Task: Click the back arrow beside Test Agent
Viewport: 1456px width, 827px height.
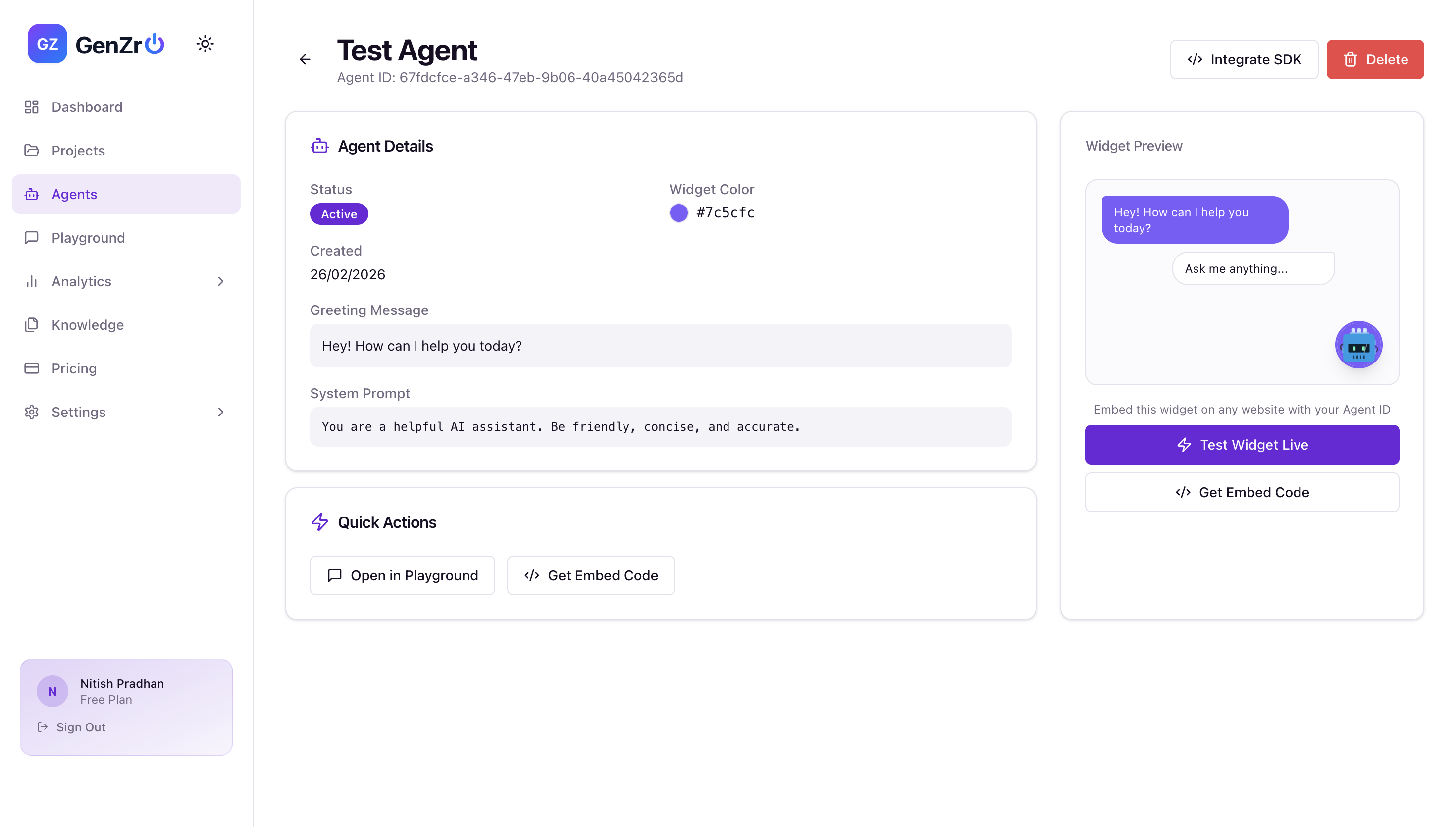Action: 305,59
